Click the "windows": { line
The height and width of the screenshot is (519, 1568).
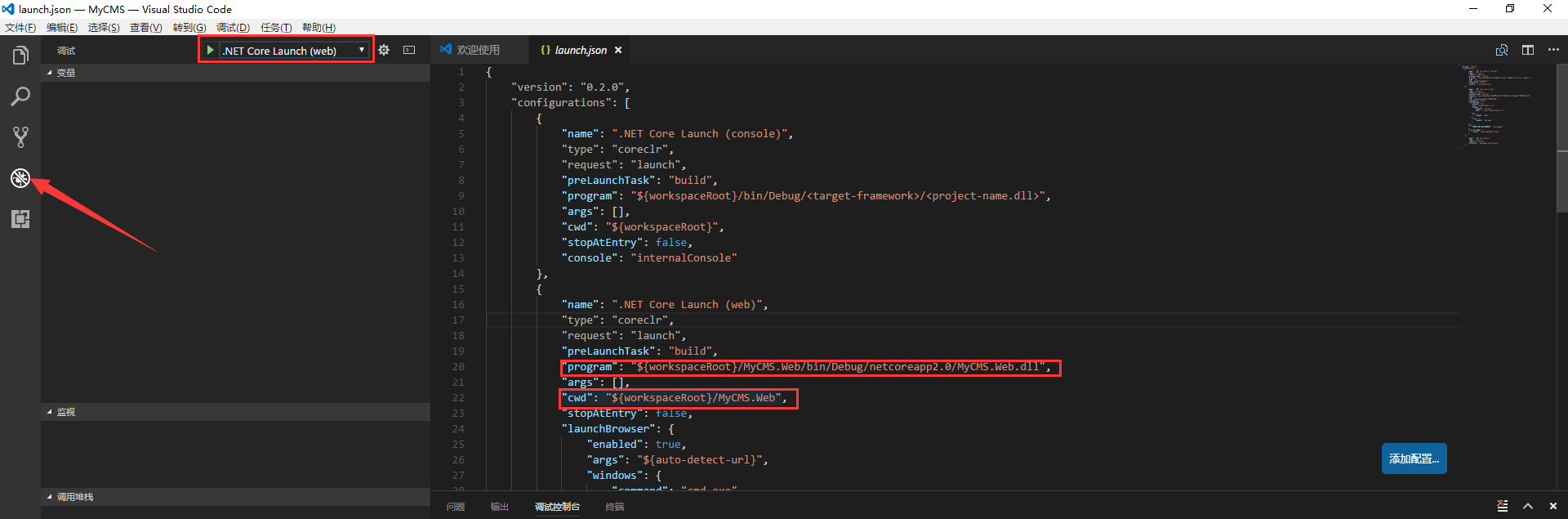tap(624, 476)
